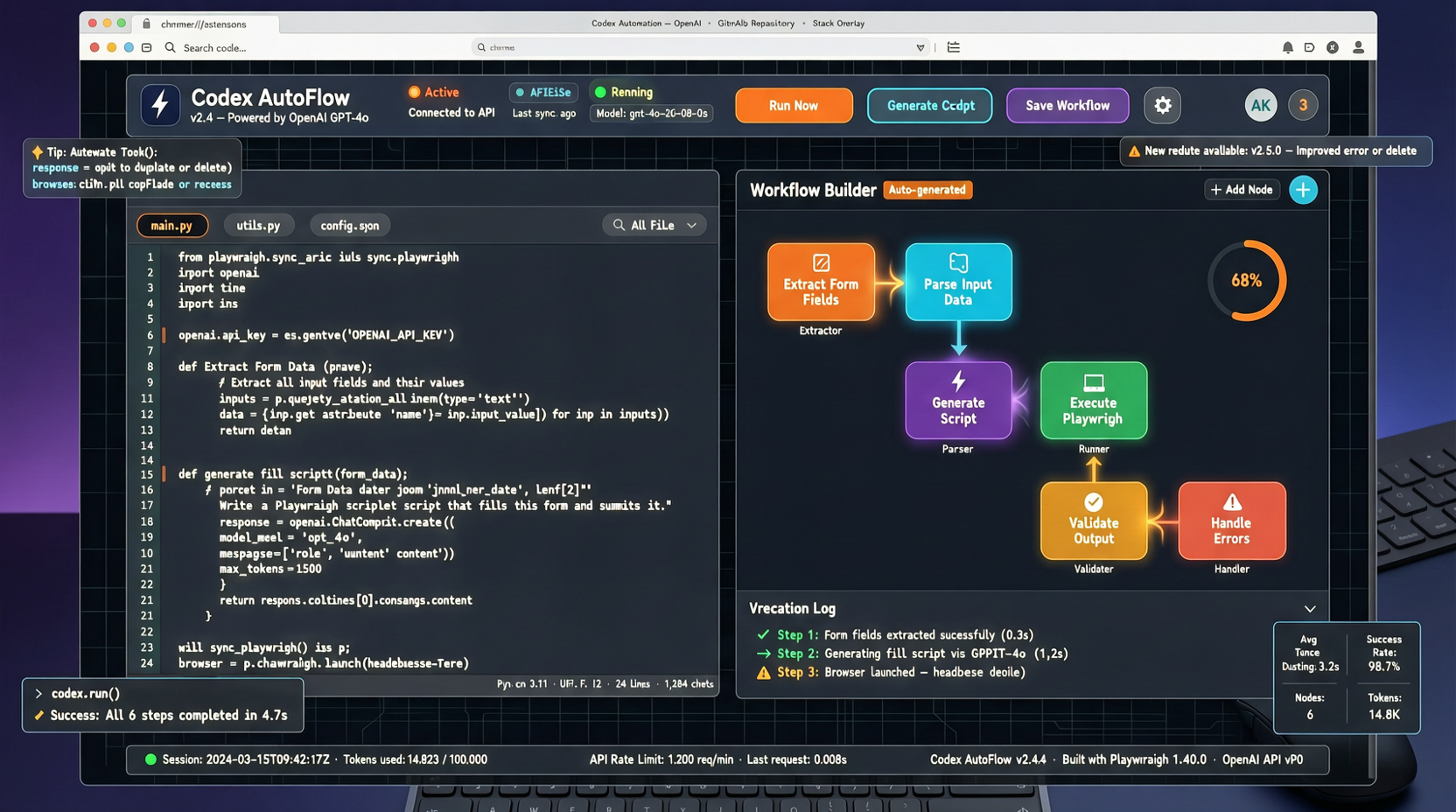Open the notifications badge showing 3

point(1303,106)
